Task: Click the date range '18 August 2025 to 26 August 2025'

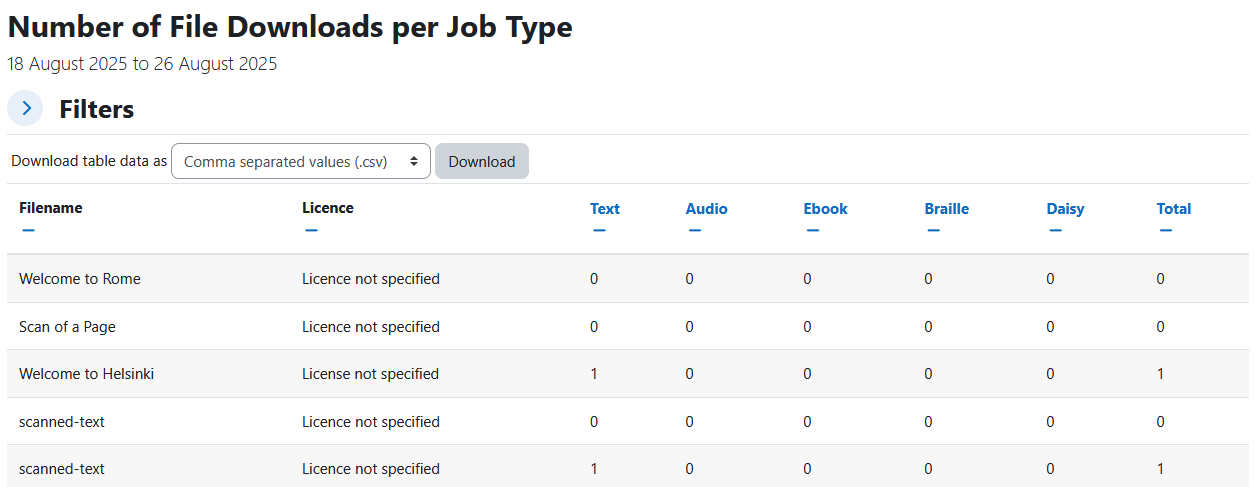Action: [142, 64]
